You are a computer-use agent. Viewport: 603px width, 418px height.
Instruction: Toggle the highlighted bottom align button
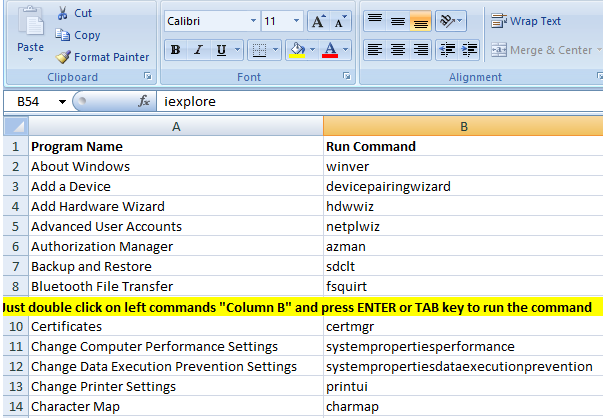(x=420, y=21)
